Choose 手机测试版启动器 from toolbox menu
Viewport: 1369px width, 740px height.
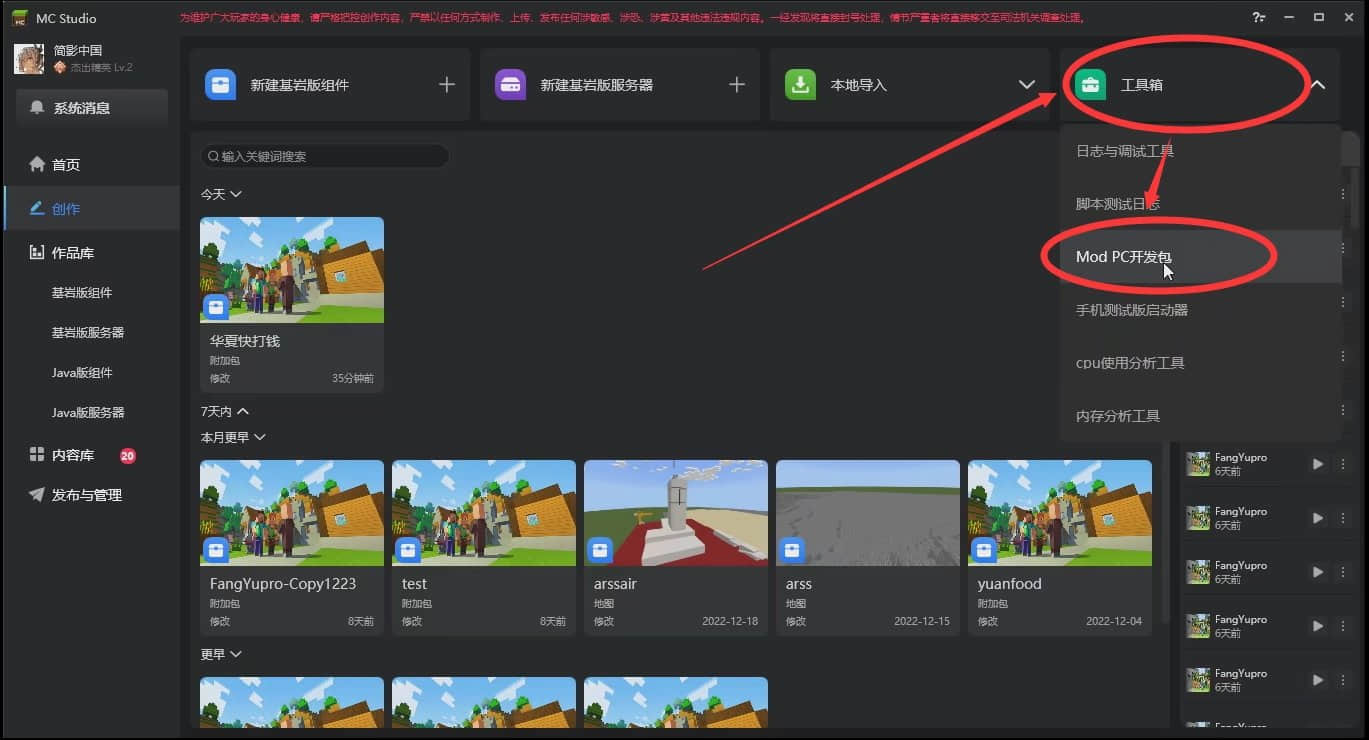(1200, 310)
